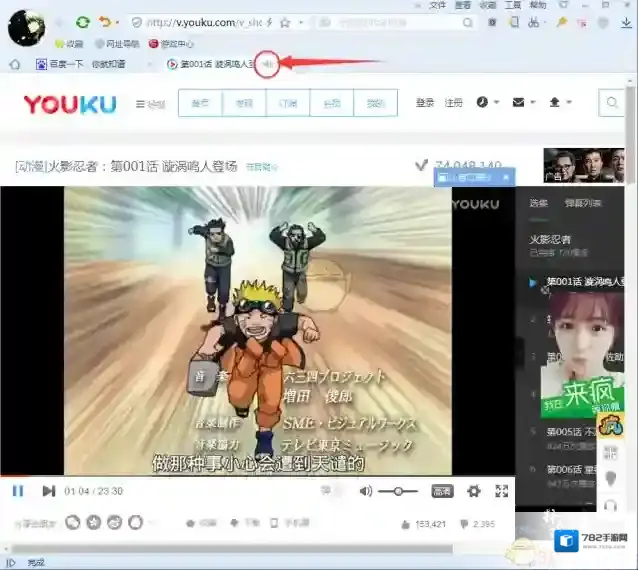The image size is (638, 570).
Task: Expand dropdown beside undo arrow
Action: [x=117, y=23]
